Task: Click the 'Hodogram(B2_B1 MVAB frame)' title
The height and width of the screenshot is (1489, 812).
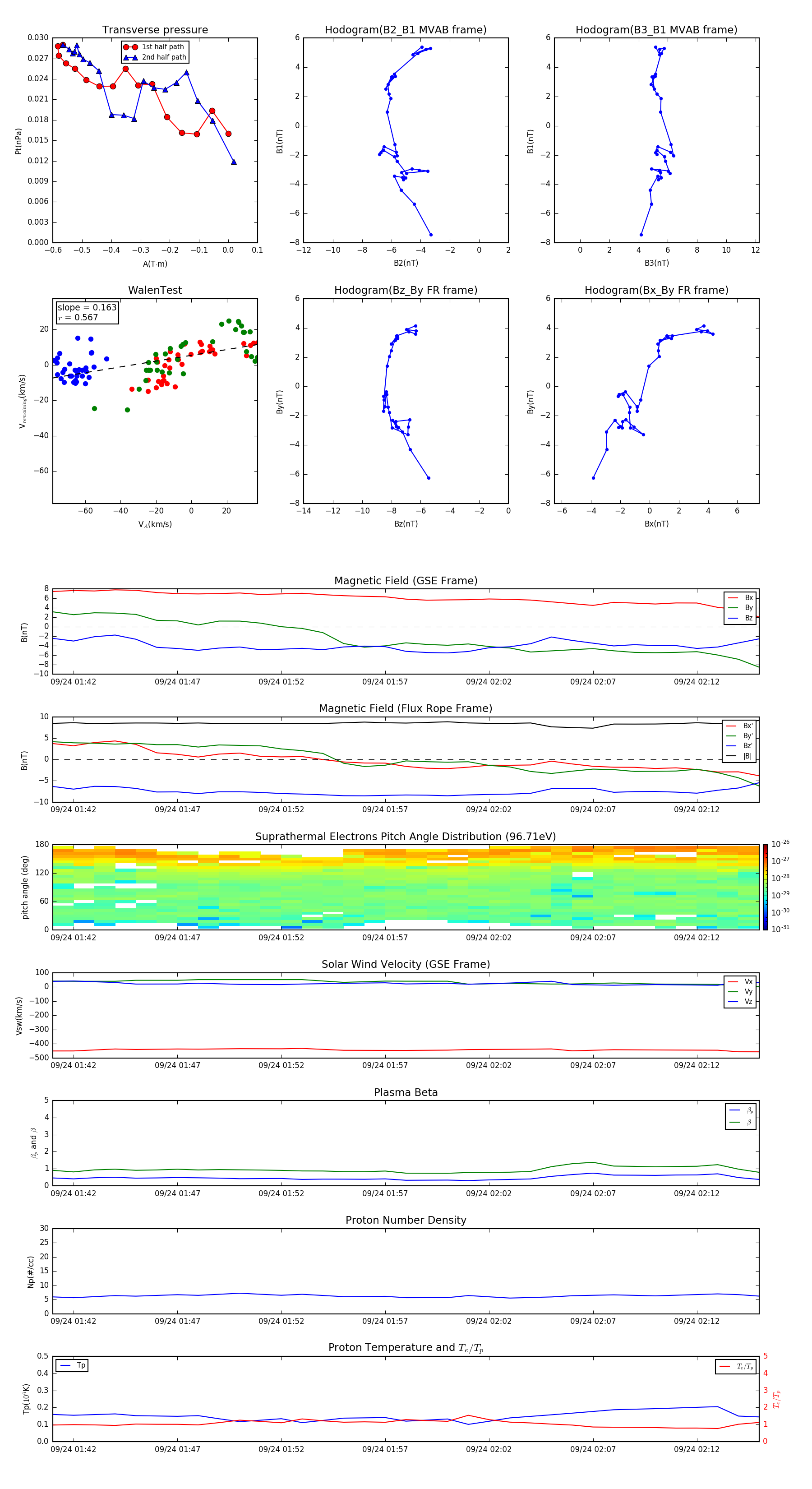Action: point(406,30)
